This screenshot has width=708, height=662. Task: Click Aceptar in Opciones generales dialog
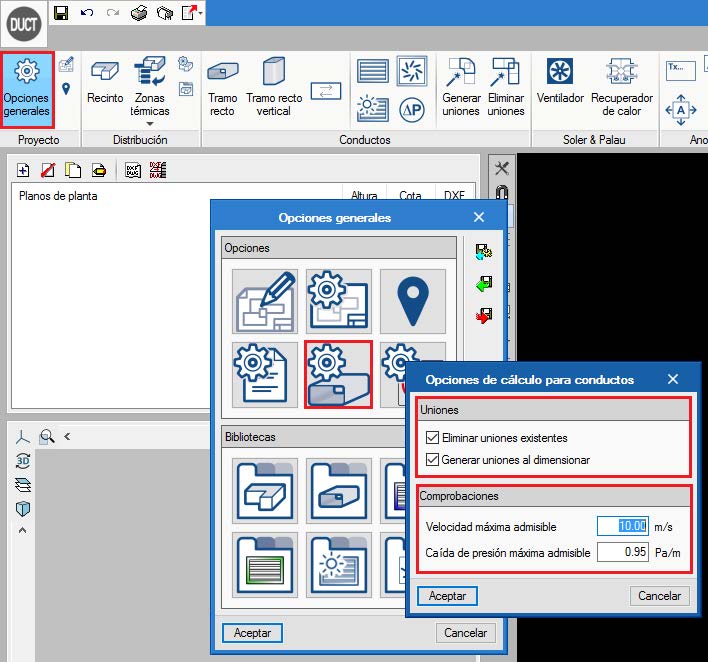tap(252, 632)
